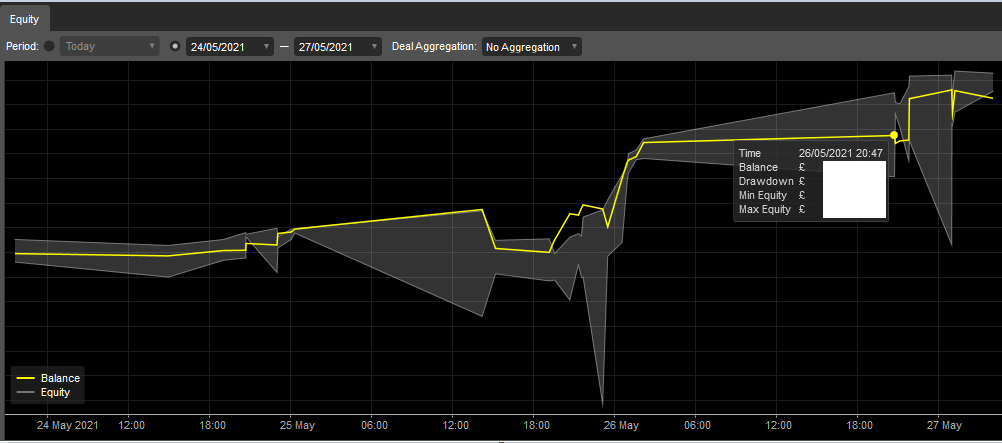The width and height of the screenshot is (1002, 443).
Task: Open the No Aggregation dropdown
Action: coord(532,47)
